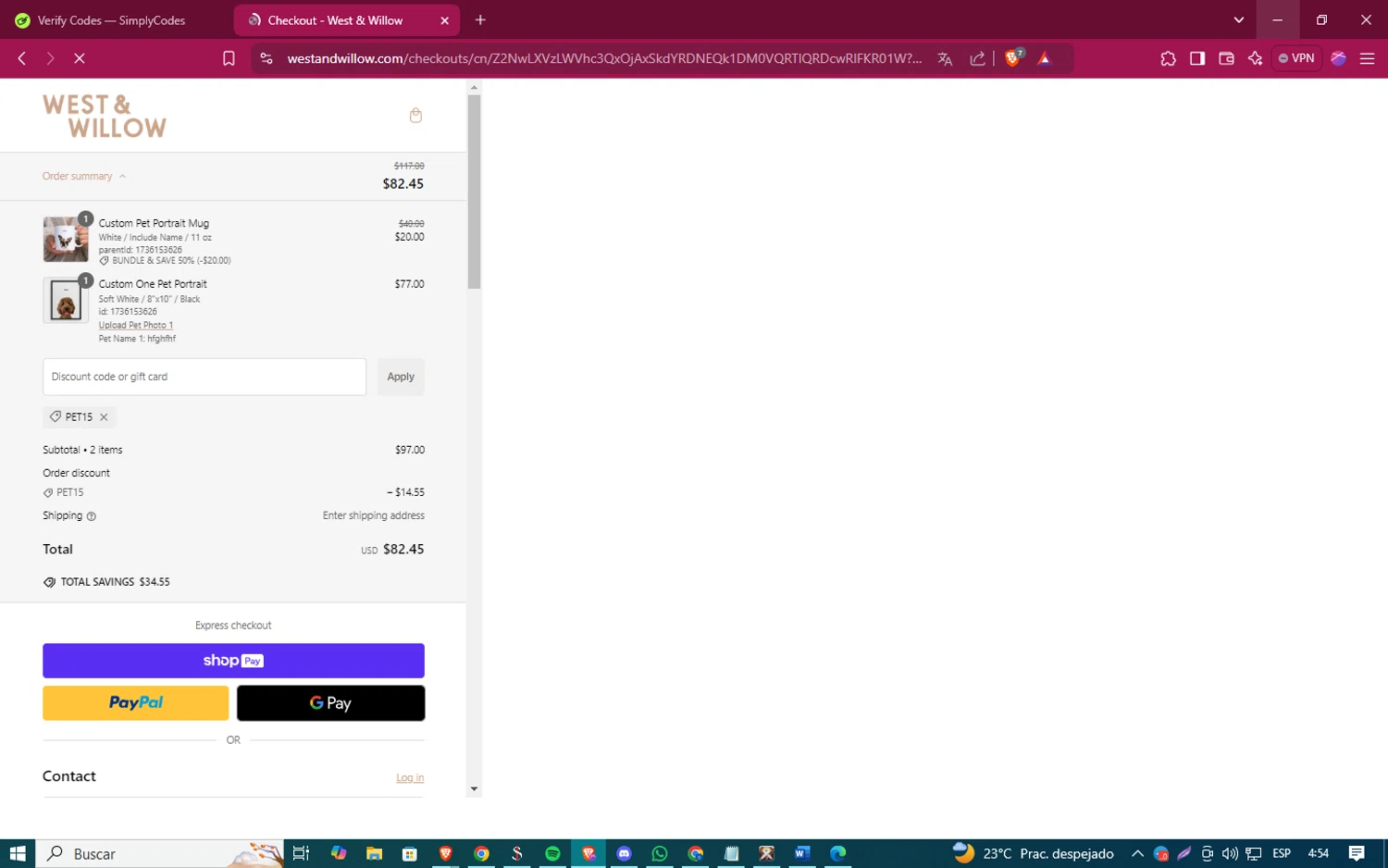Open the volume control tray icon

1230,853
